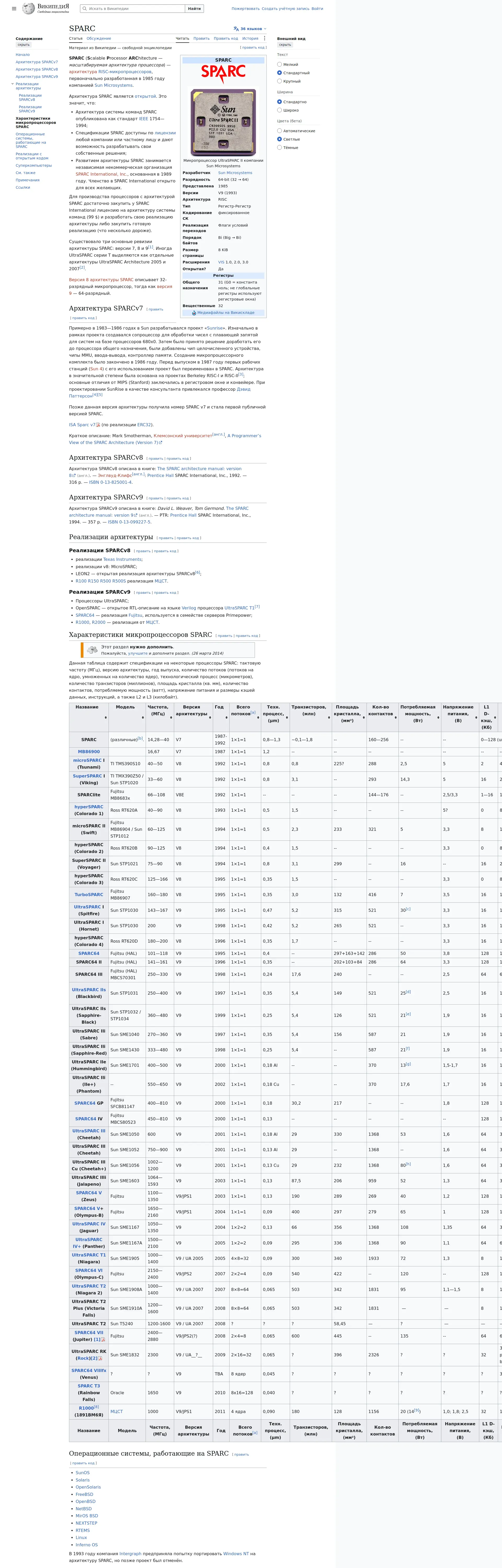Click Commons icon by Медиафайлы на Викискладе
This screenshot has width=502, height=1568.
(x=194, y=313)
